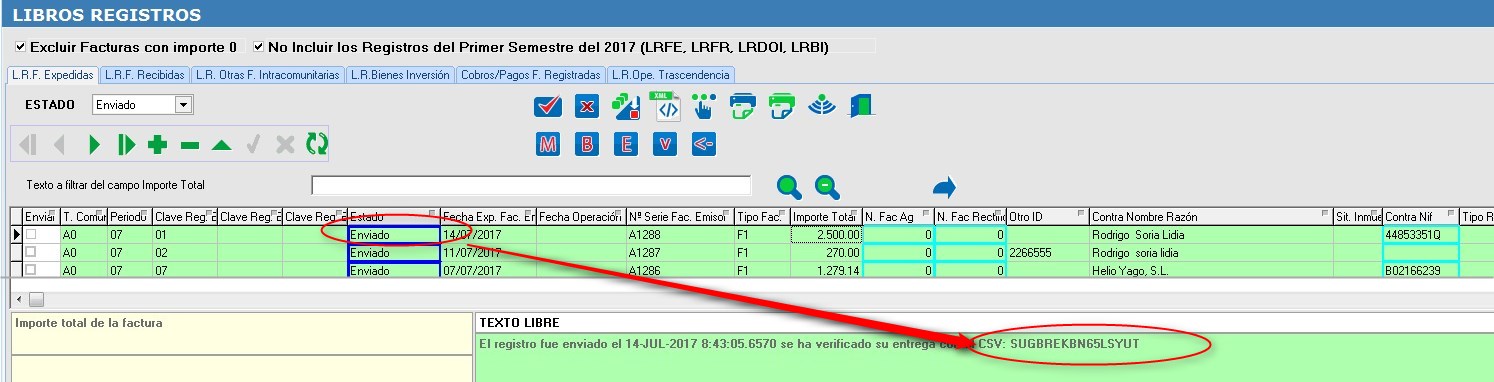Viewport: 1494px width, 382px height.
Task: Check the Enviar box for invoice A1288
Action: point(32,234)
